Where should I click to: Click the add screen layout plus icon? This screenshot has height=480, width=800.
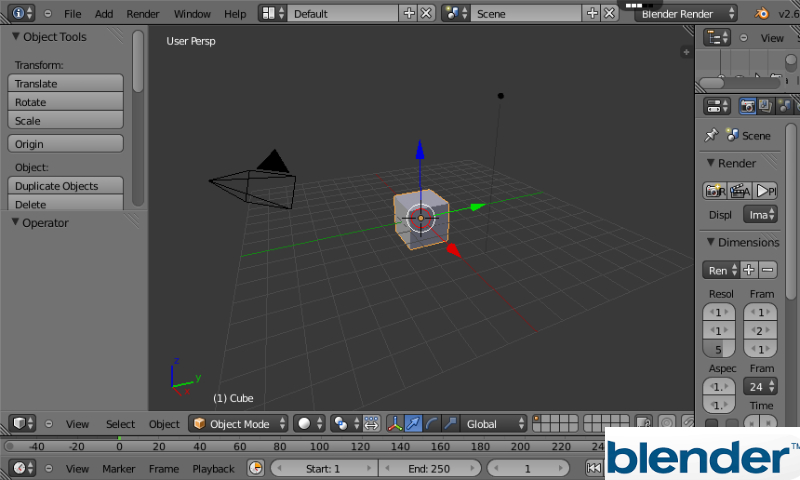tap(408, 14)
